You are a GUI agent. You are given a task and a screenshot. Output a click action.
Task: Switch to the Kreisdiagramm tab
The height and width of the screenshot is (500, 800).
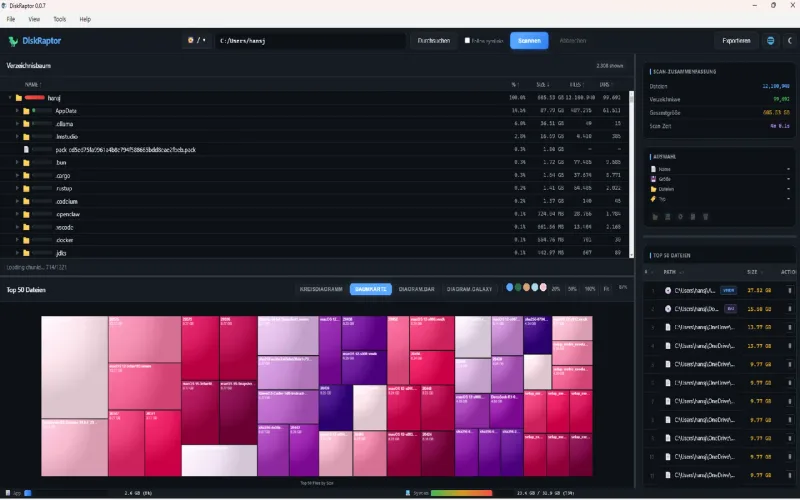click(x=321, y=289)
